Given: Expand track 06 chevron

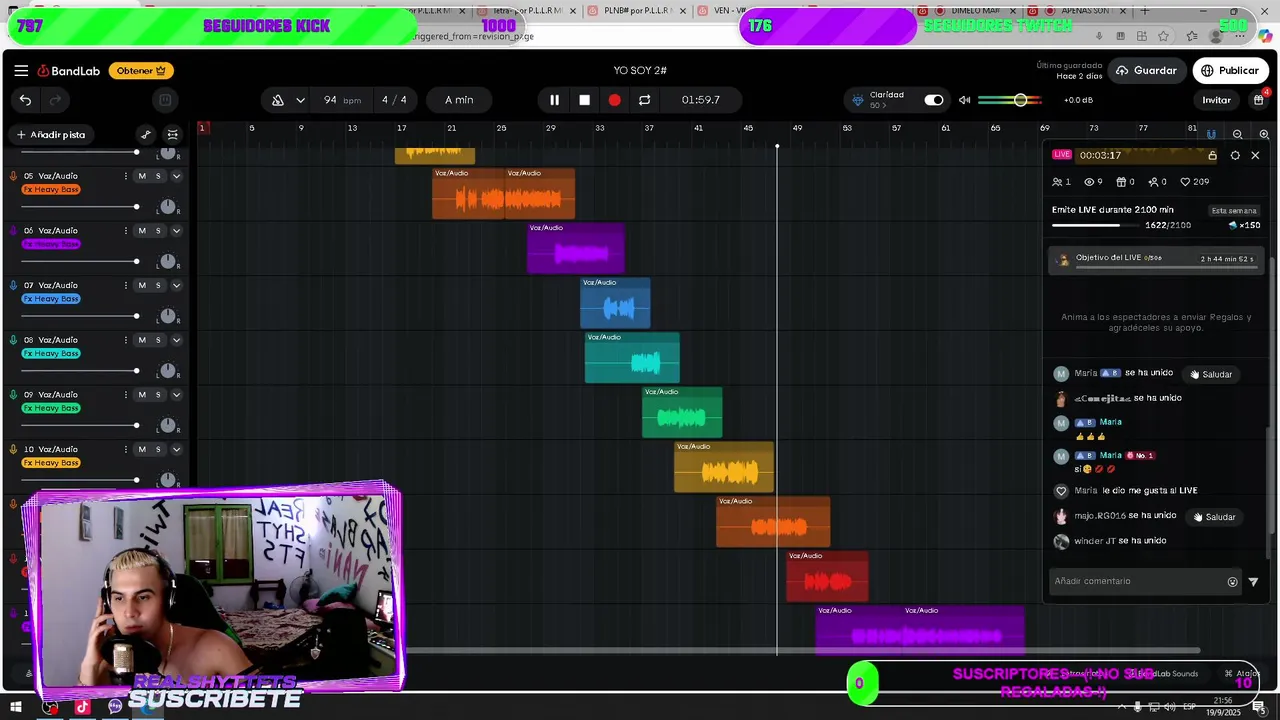Looking at the screenshot, I should point(176,231).
